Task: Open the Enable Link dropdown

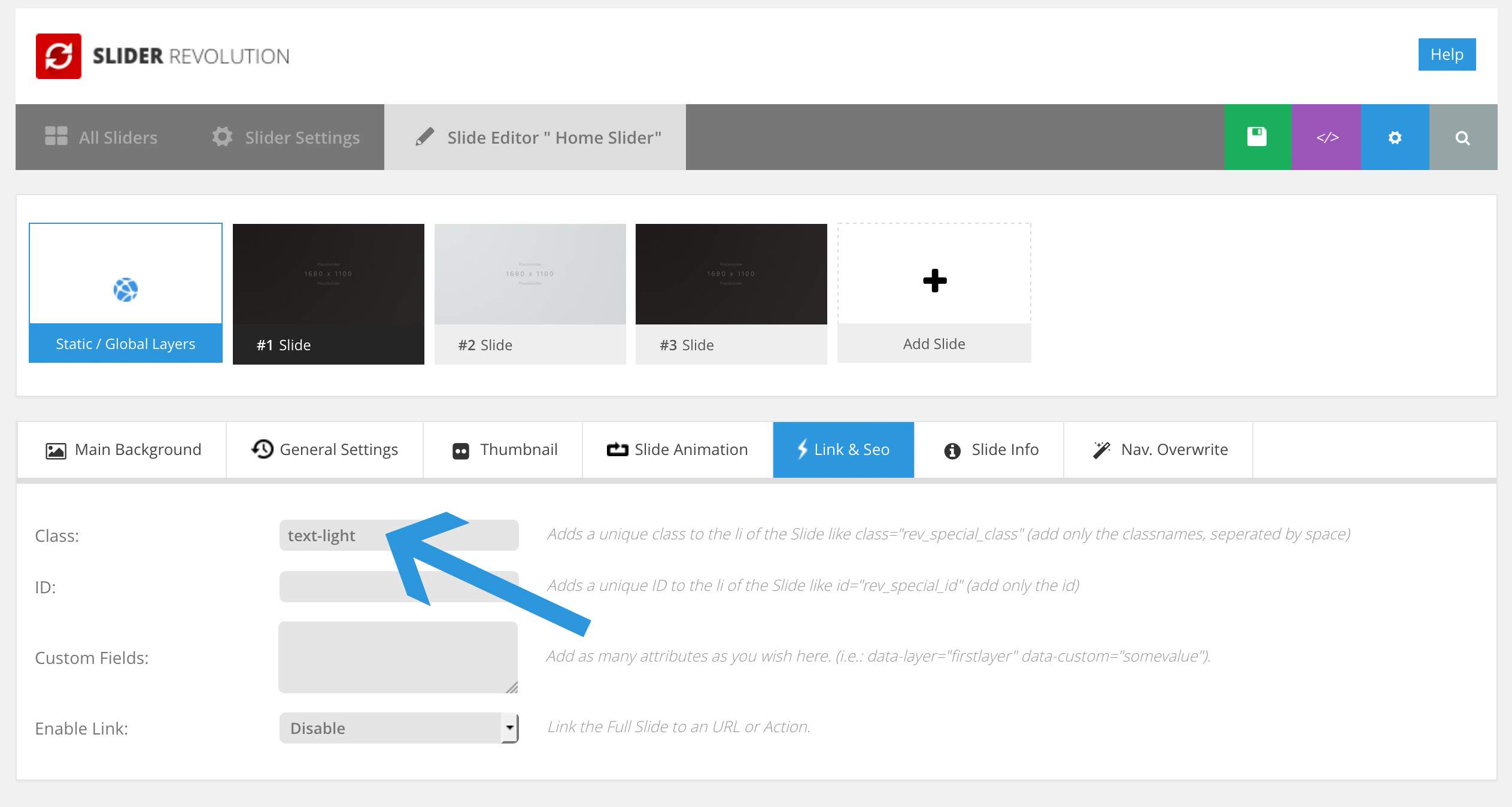Action: 399,728
